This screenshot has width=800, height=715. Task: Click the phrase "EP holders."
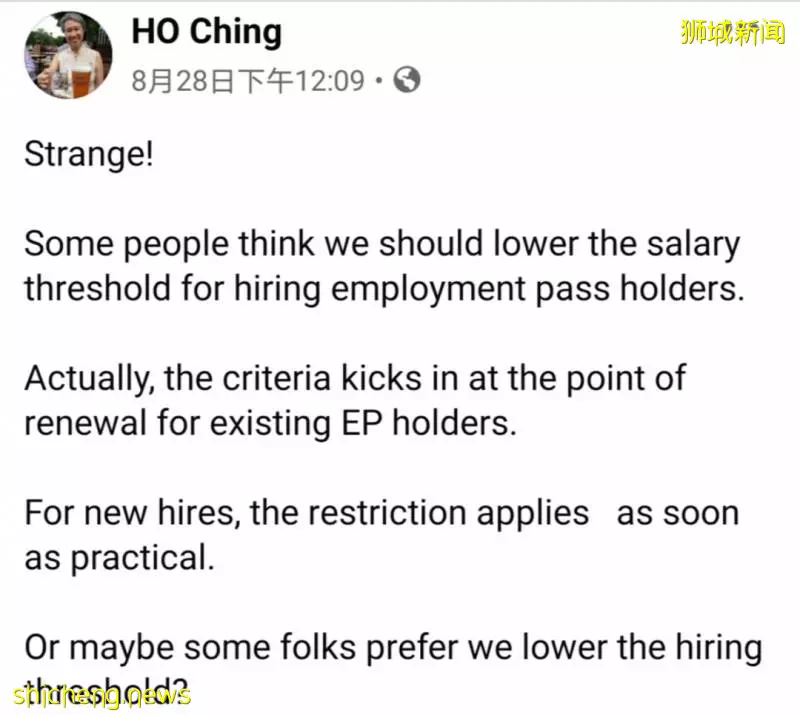(429, 423)
